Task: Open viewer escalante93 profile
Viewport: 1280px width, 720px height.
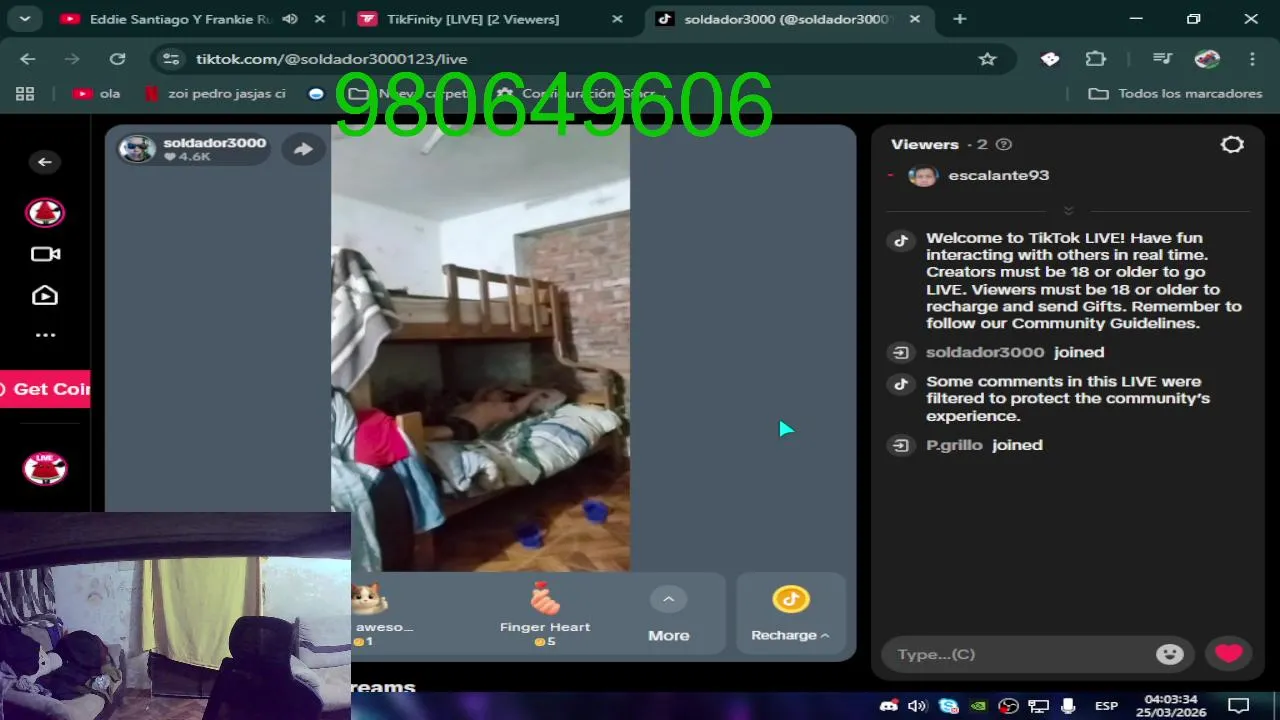Action: [x=980, y=176]
